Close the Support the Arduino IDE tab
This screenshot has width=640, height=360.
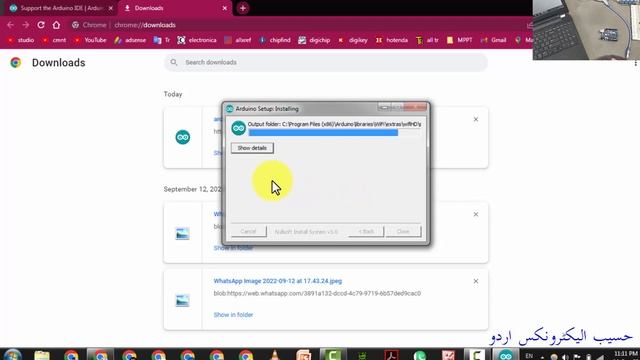pyautogui.click(x=111, y=8)
